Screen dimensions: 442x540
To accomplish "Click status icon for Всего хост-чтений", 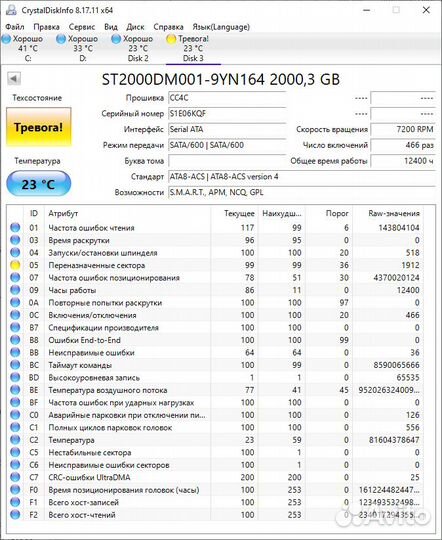I will coord(15,515).
